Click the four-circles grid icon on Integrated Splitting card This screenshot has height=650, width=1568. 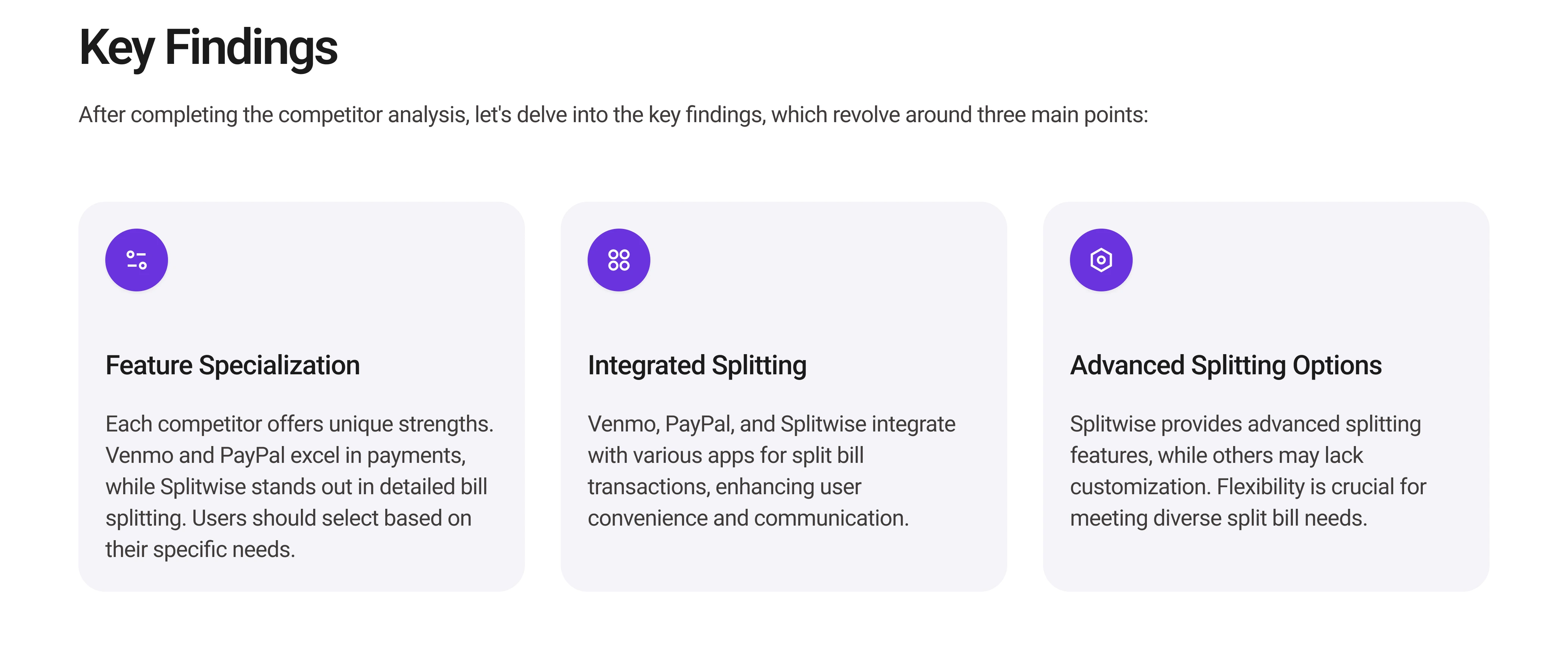pos(619,260)
